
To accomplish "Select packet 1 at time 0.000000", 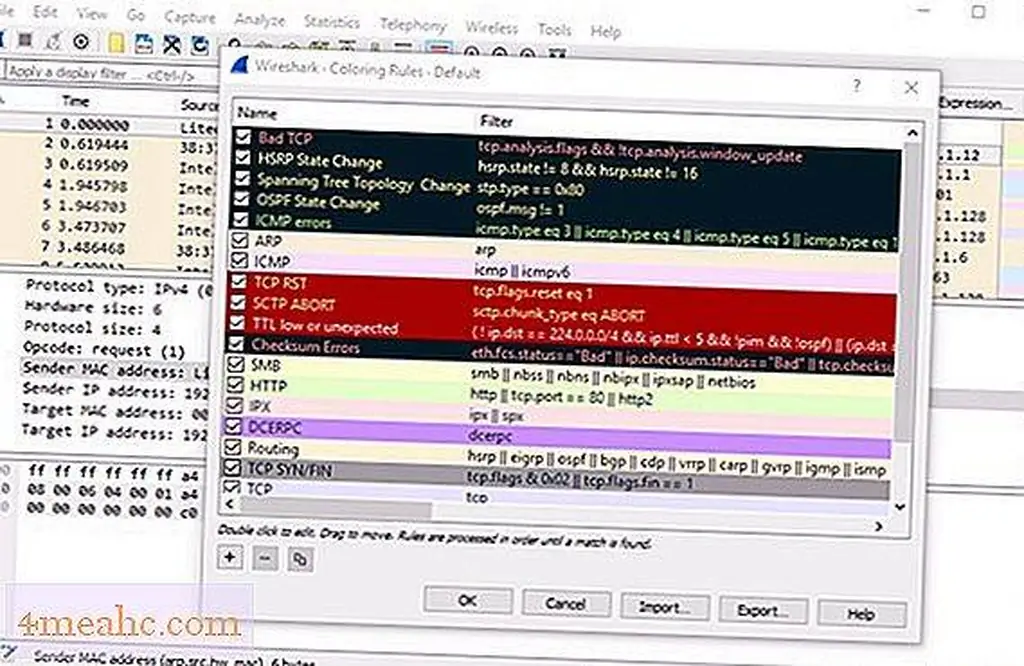I will click(x=108, y=124).
